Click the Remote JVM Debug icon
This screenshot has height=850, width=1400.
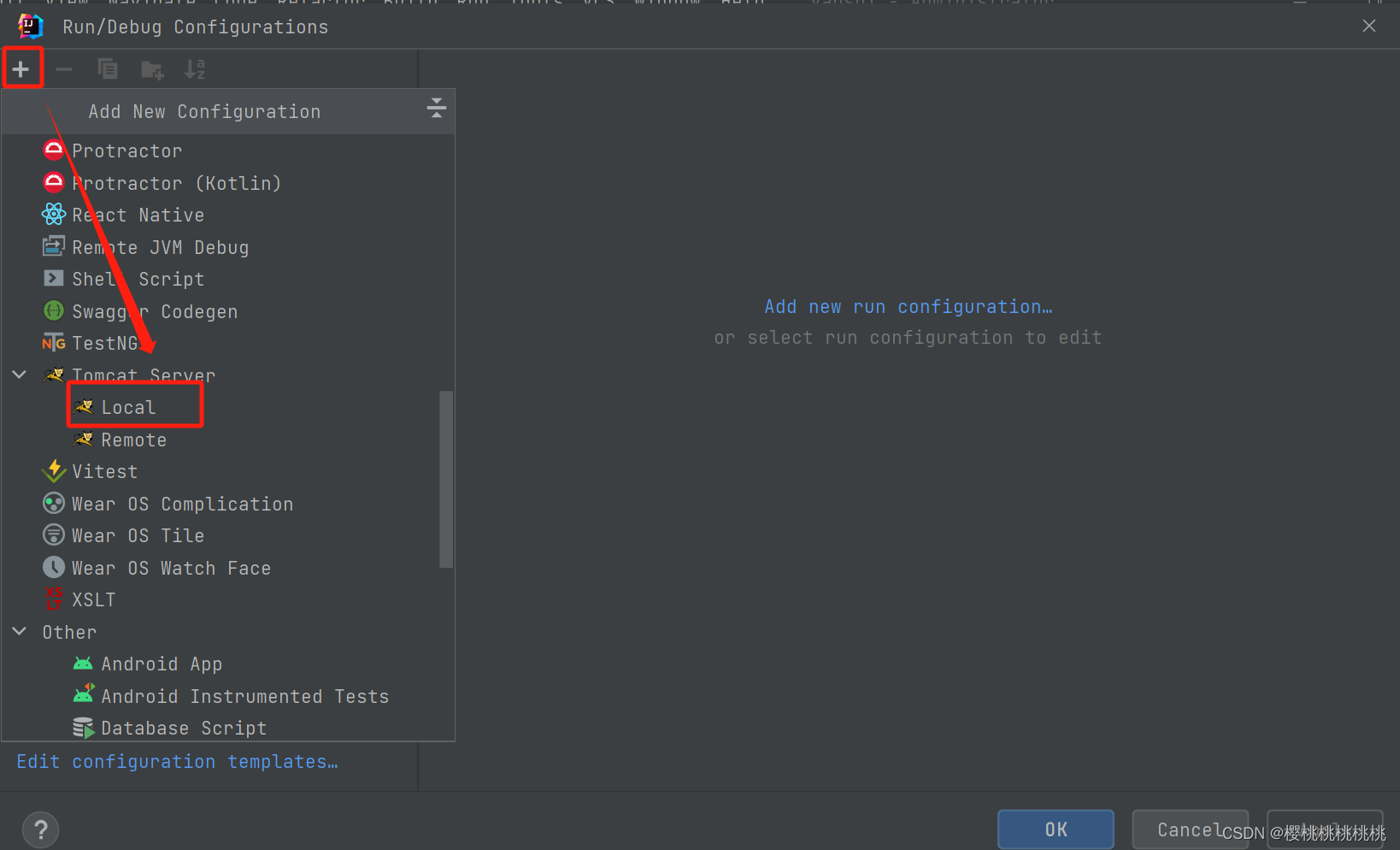[x=54, y=246]
